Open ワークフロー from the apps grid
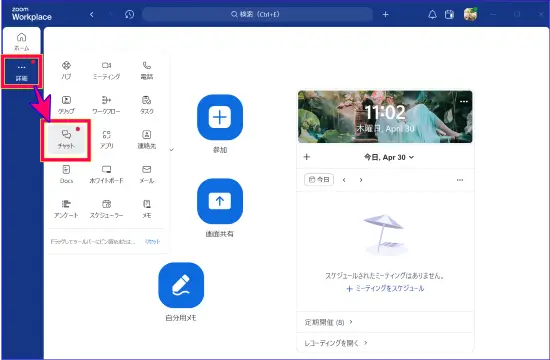550x360 pixels. (106, 105)
